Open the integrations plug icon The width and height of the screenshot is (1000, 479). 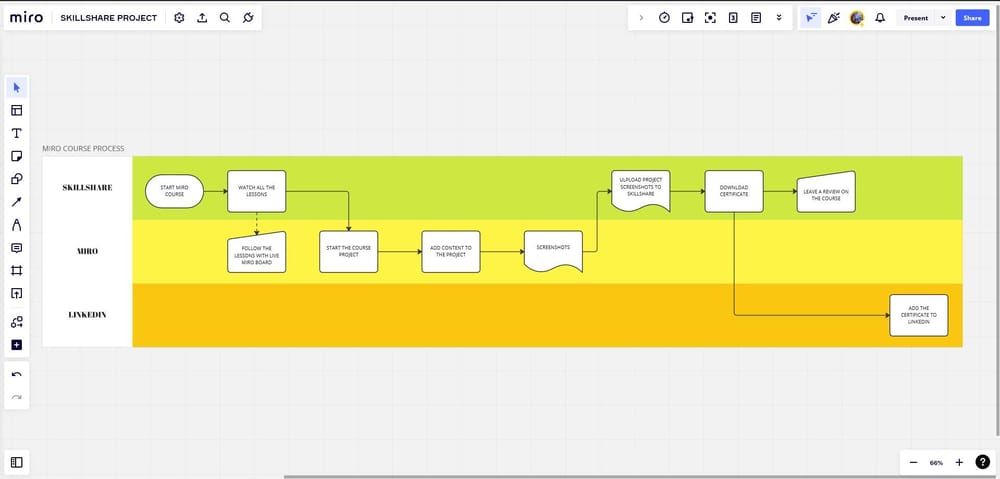(248, 18)
